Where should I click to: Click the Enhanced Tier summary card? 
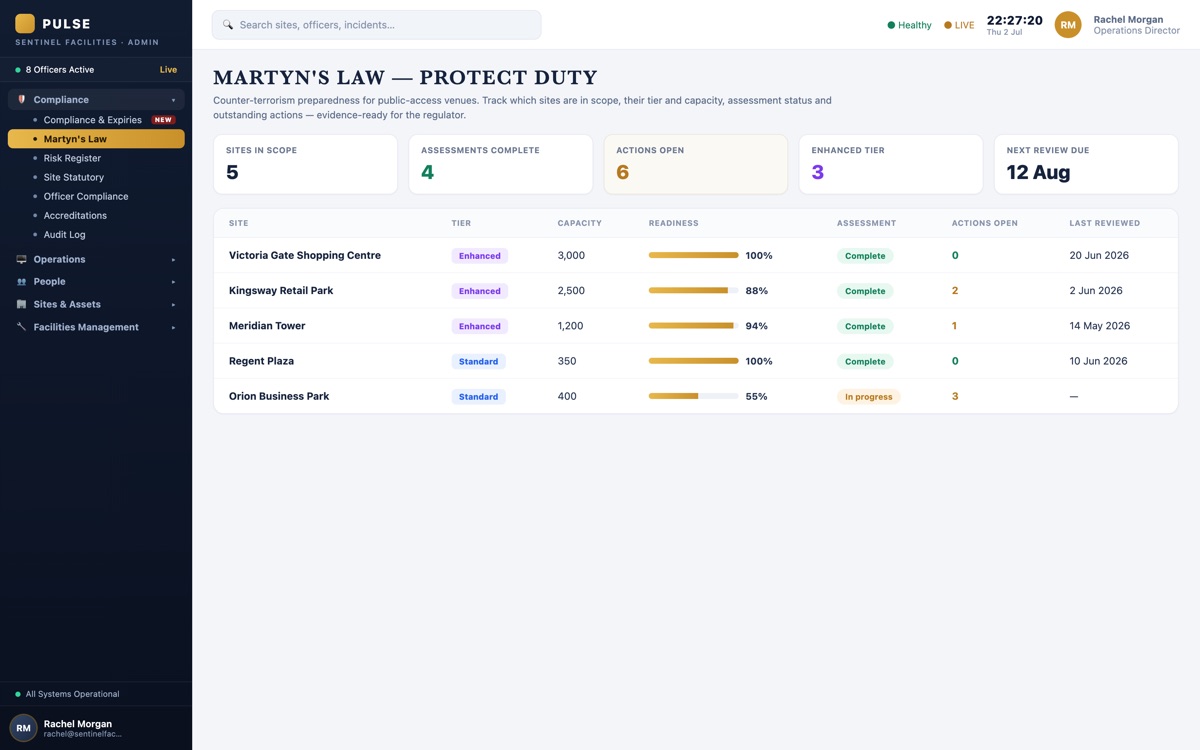(x=891, y=164)
